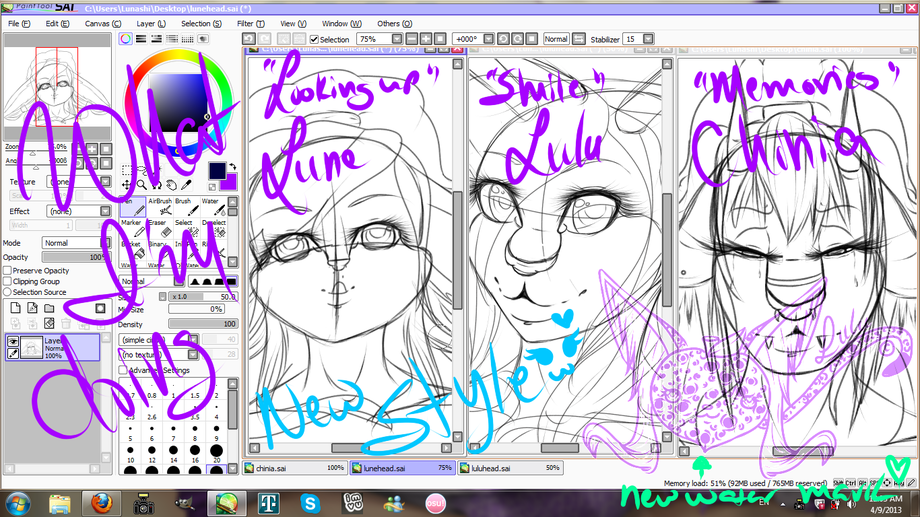Enable the Clipping Group checkbox
The height and width of the screenshot is (517, 920).
pyautogui.click(x=8, y=281)
